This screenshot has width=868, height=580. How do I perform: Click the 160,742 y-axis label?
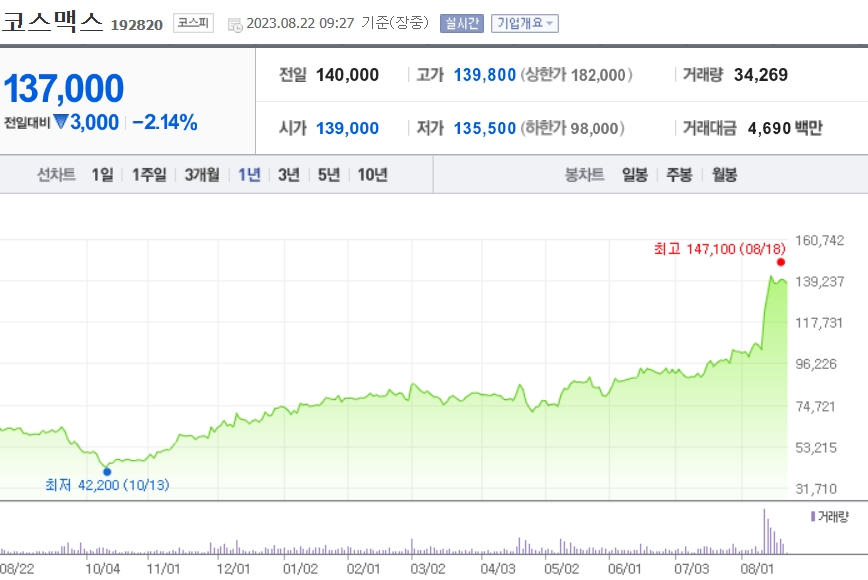[x=820, y=240]
